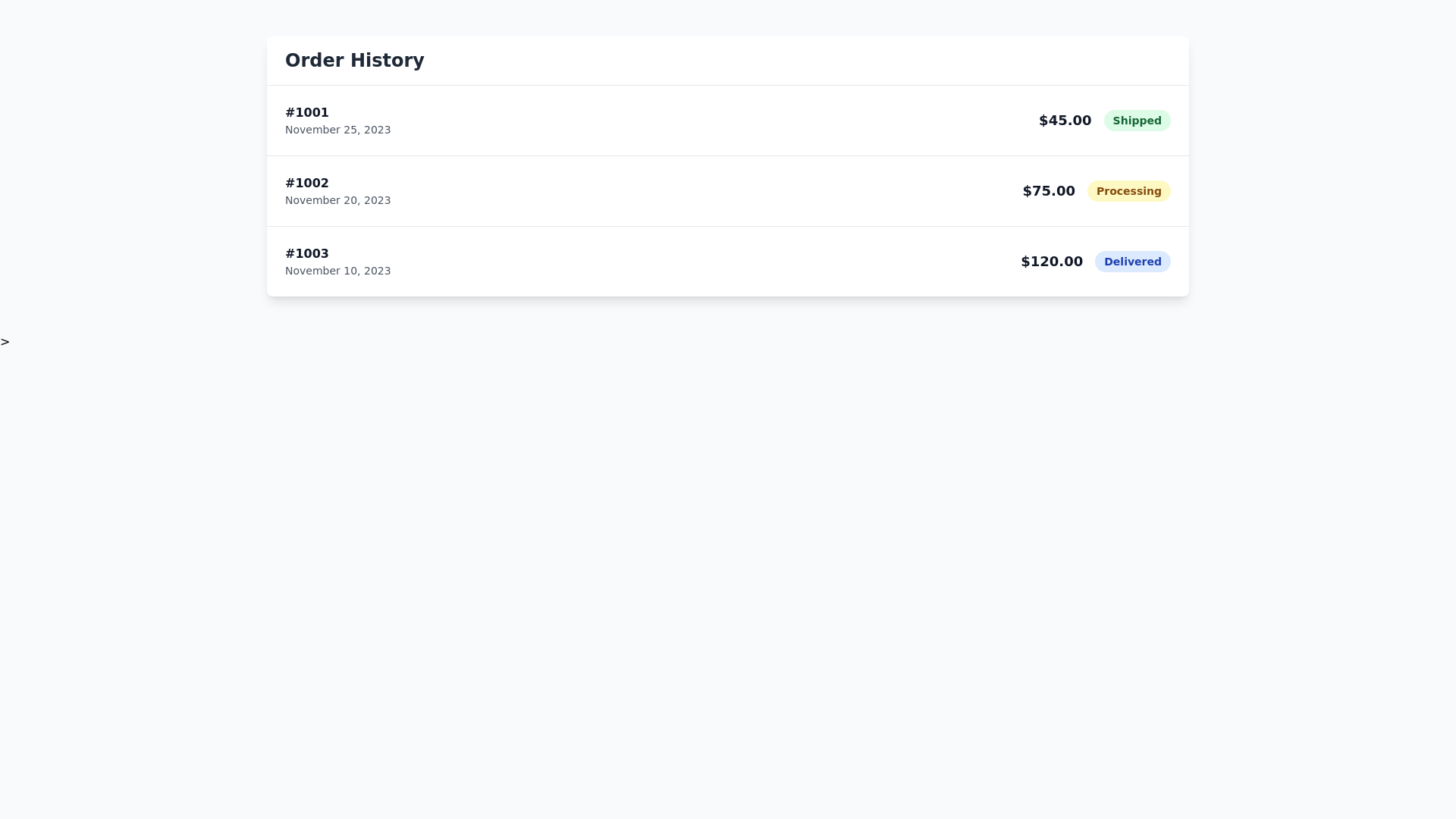Click the Delivered status badge
The width and height of the screenshot is (1456, 819).
point(1132,261)
